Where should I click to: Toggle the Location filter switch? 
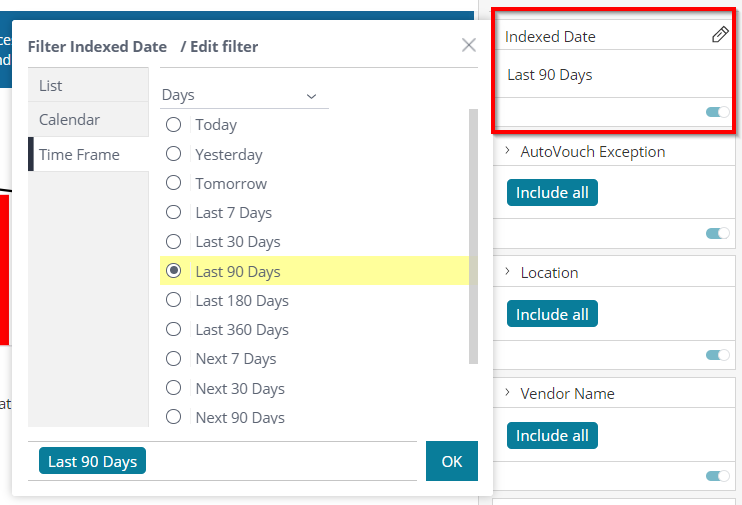click(x=717, y=355)
